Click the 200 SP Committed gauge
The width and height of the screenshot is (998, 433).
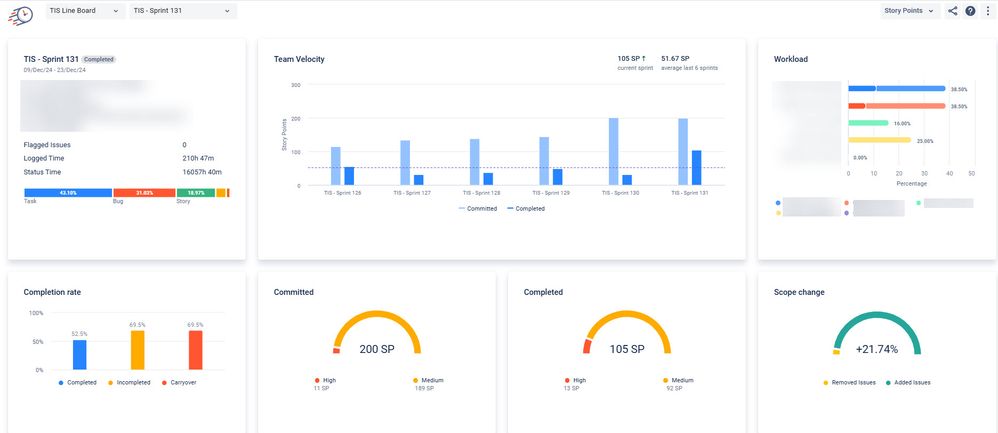coord(377,333)
